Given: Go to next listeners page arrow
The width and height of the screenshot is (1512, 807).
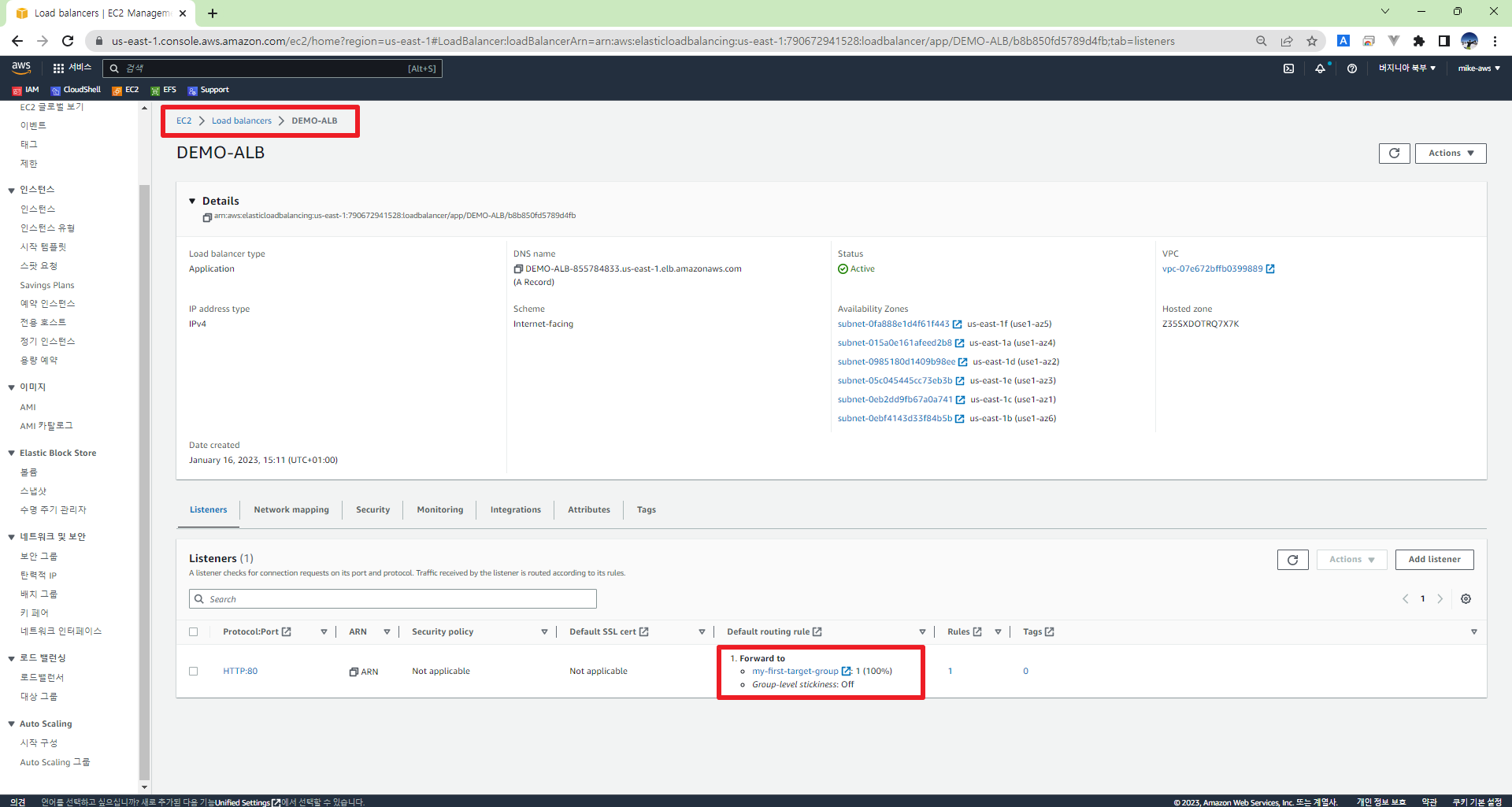Looking at the screenshot, I should [x=1440, y=599].
